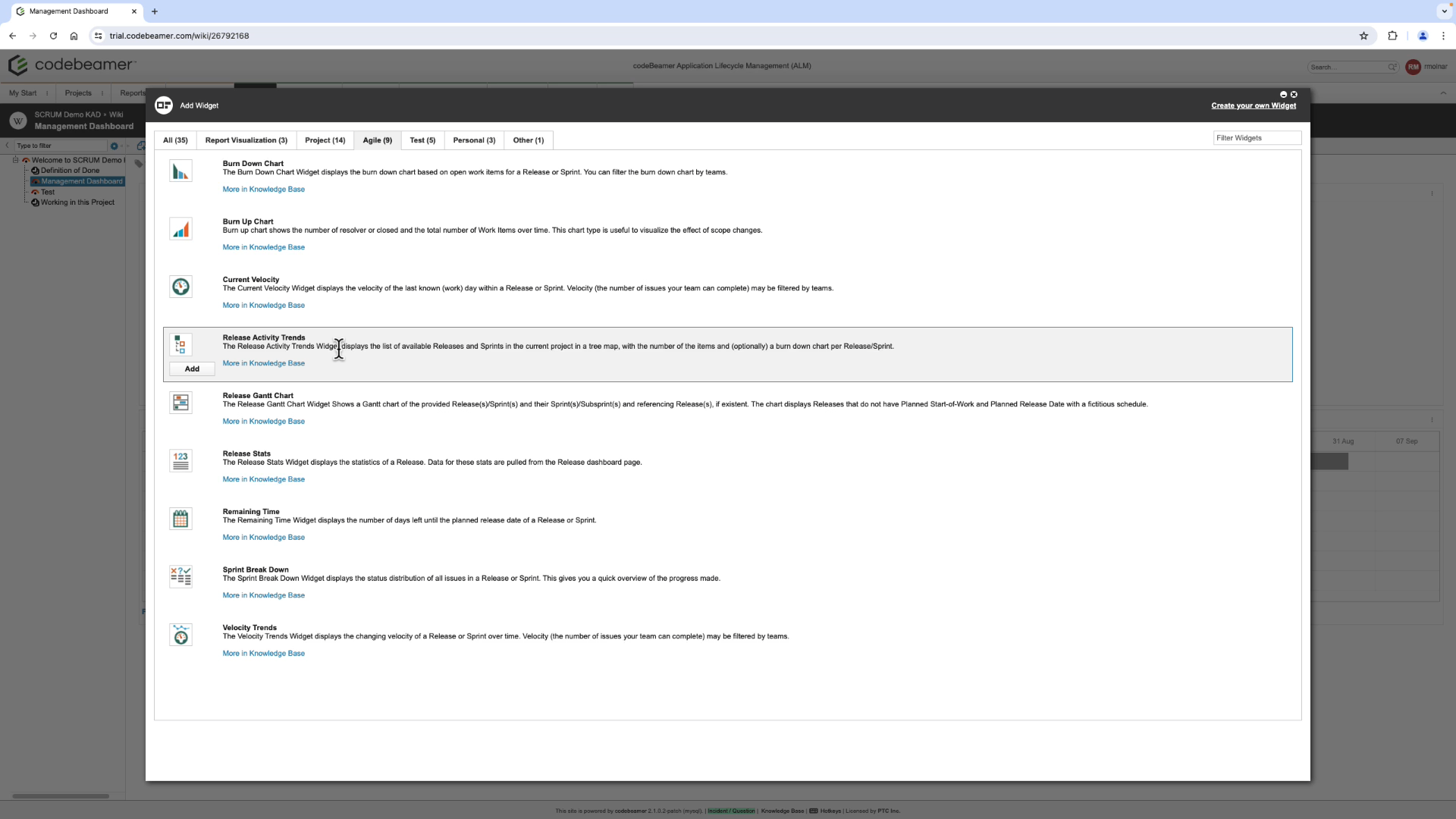
Task: Collapse the Add Widget dialog with minimize icon
Action: [x=1283, y=95]
